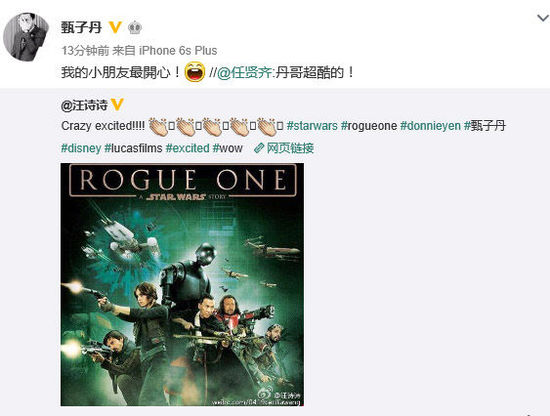The image size is (550, 416).
Task: Click the last clapping hands emoji
Action: point(267,127)
